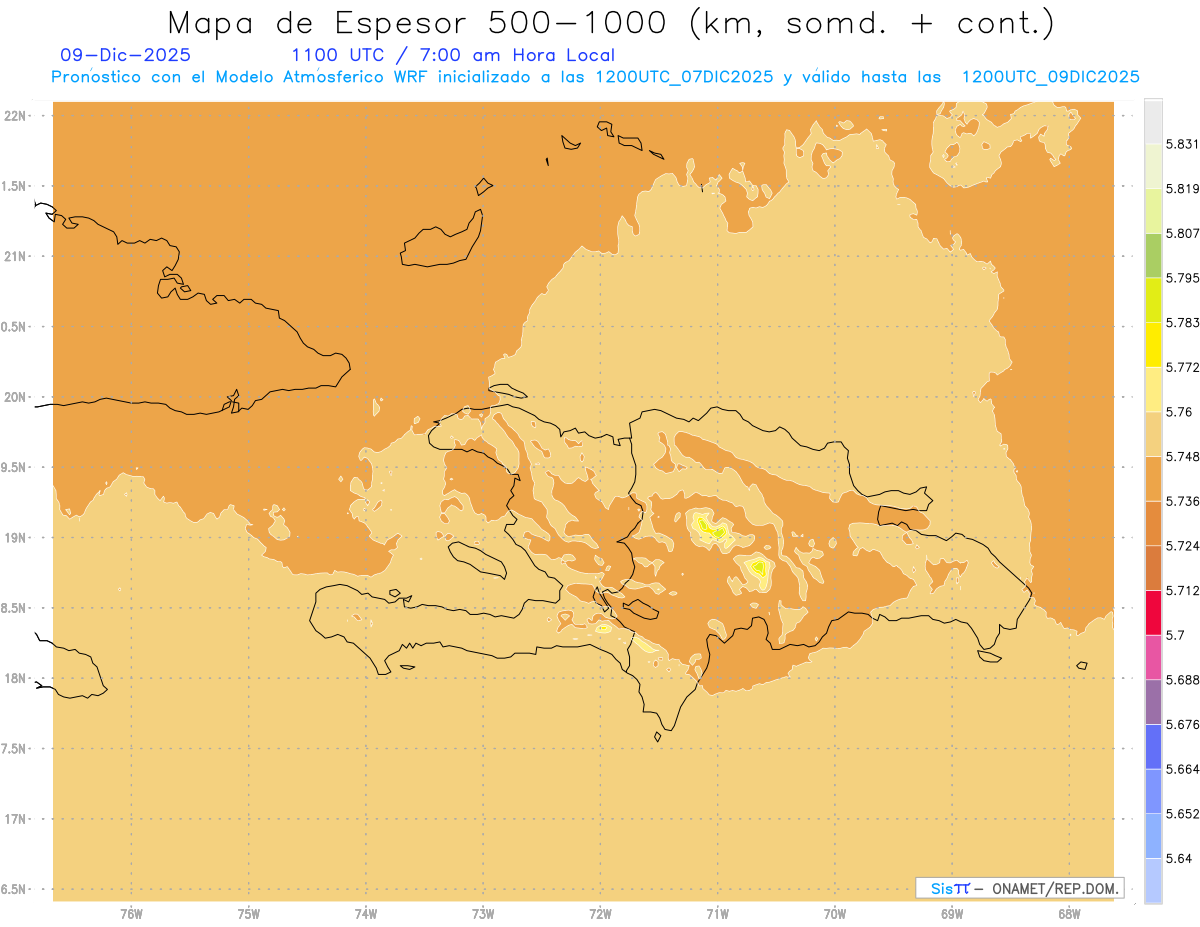Click the 18N latitude label
The image size is (1200, 927).
[x=17, y=678]
